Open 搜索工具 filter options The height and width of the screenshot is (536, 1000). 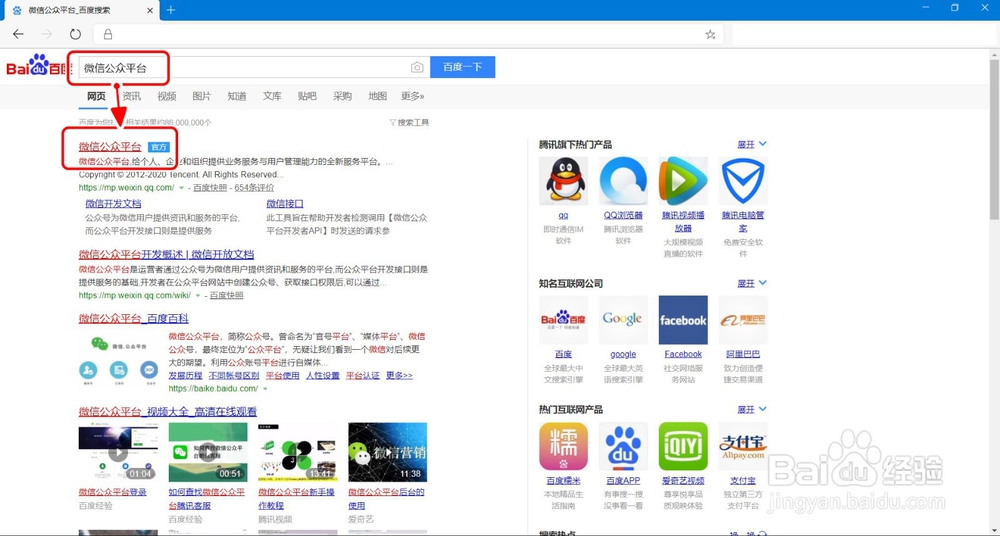409,123
